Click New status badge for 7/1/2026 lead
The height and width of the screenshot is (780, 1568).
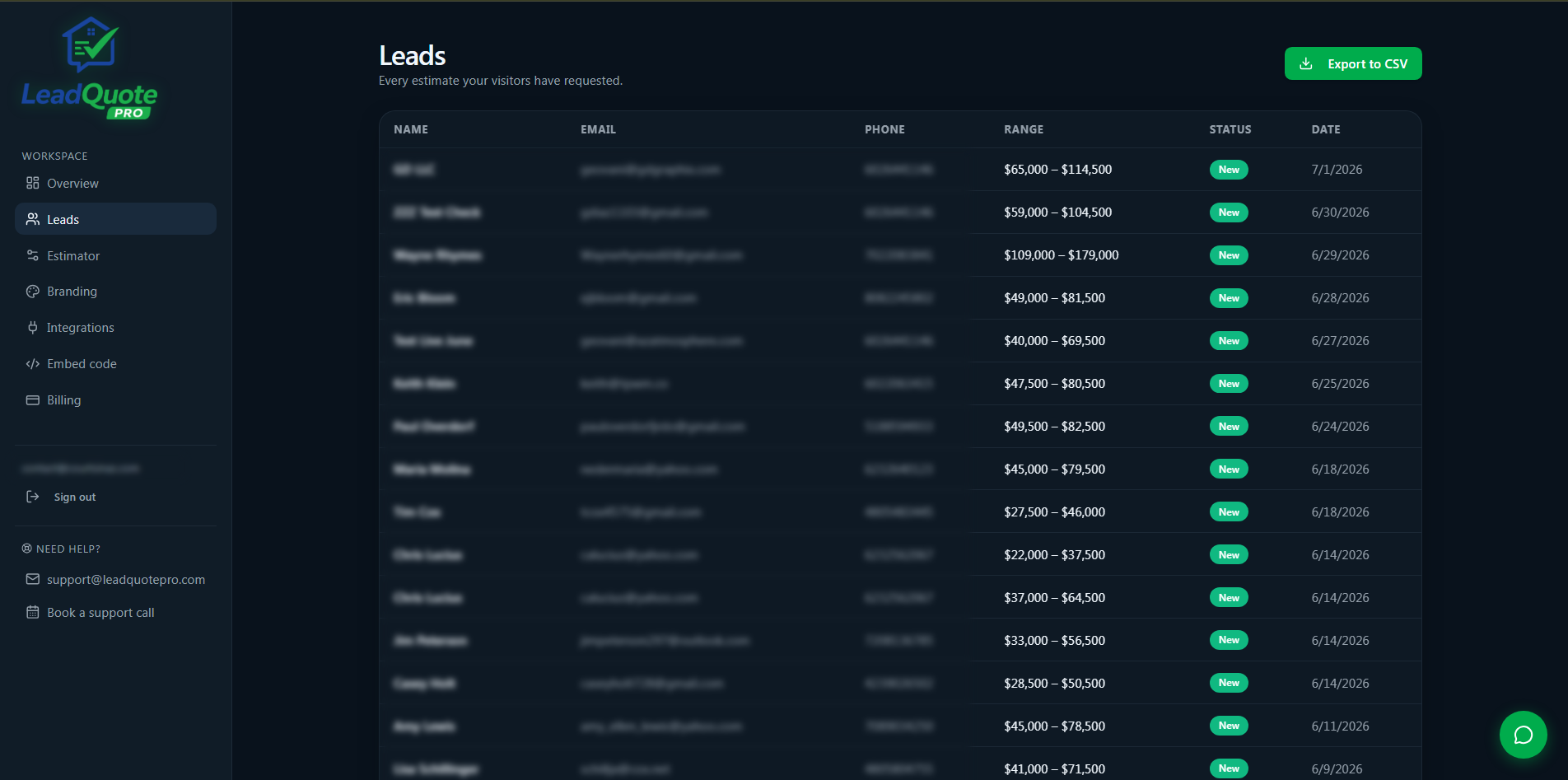(1229, 170)
